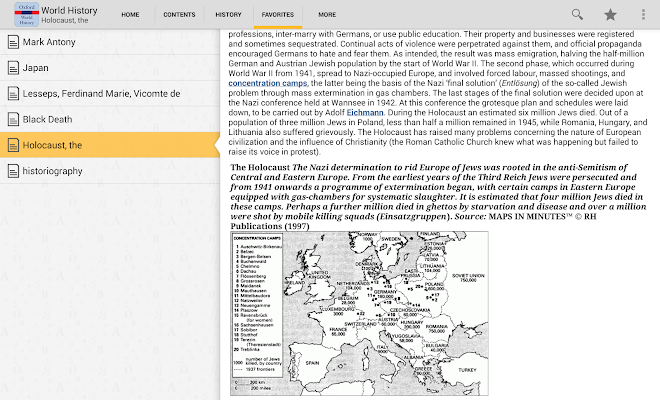660x400 pixels.
Task: Open the search magnifier icon
Action: click(577, 14)
